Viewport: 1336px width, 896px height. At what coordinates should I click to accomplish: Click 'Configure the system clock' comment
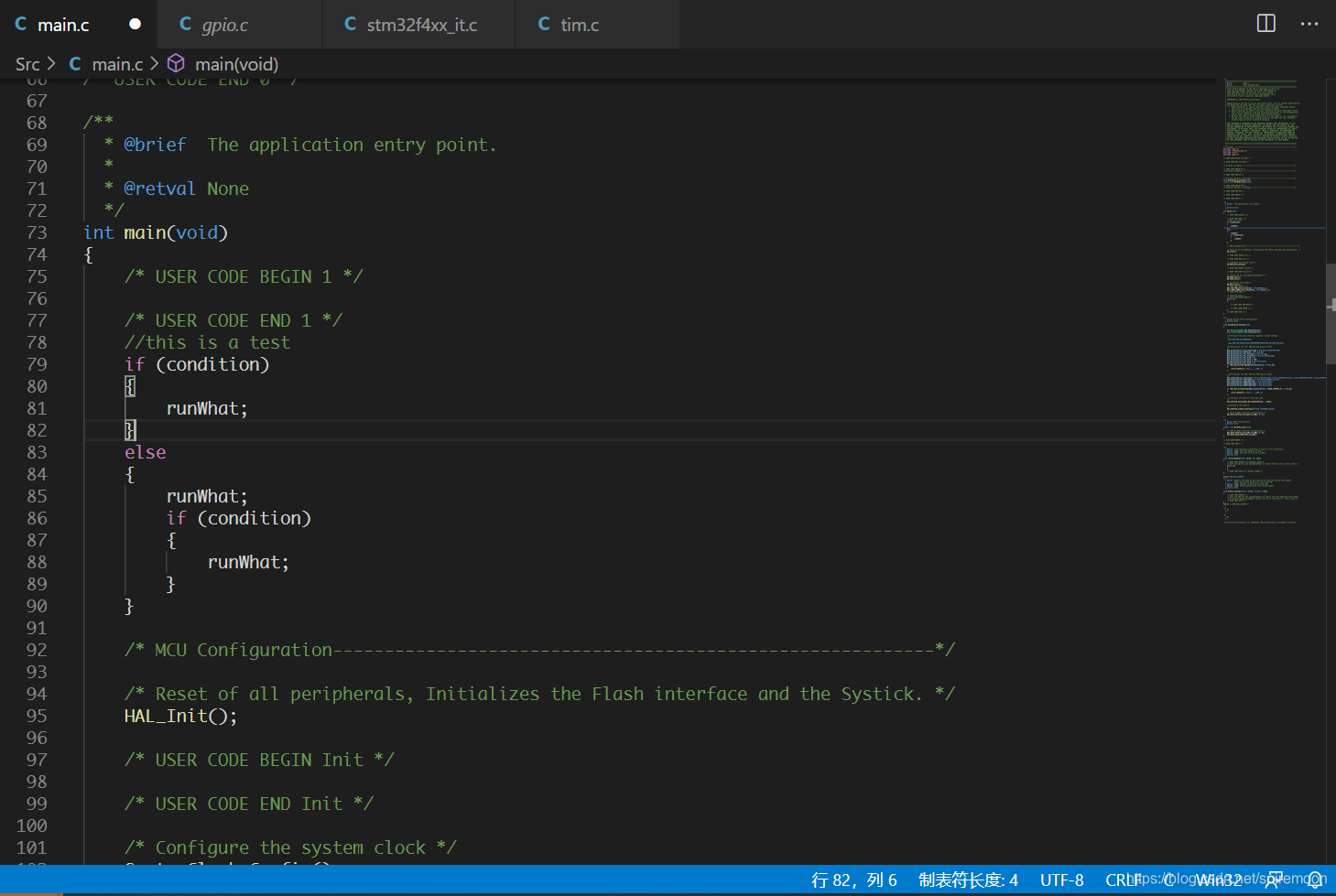coord(290,847)
